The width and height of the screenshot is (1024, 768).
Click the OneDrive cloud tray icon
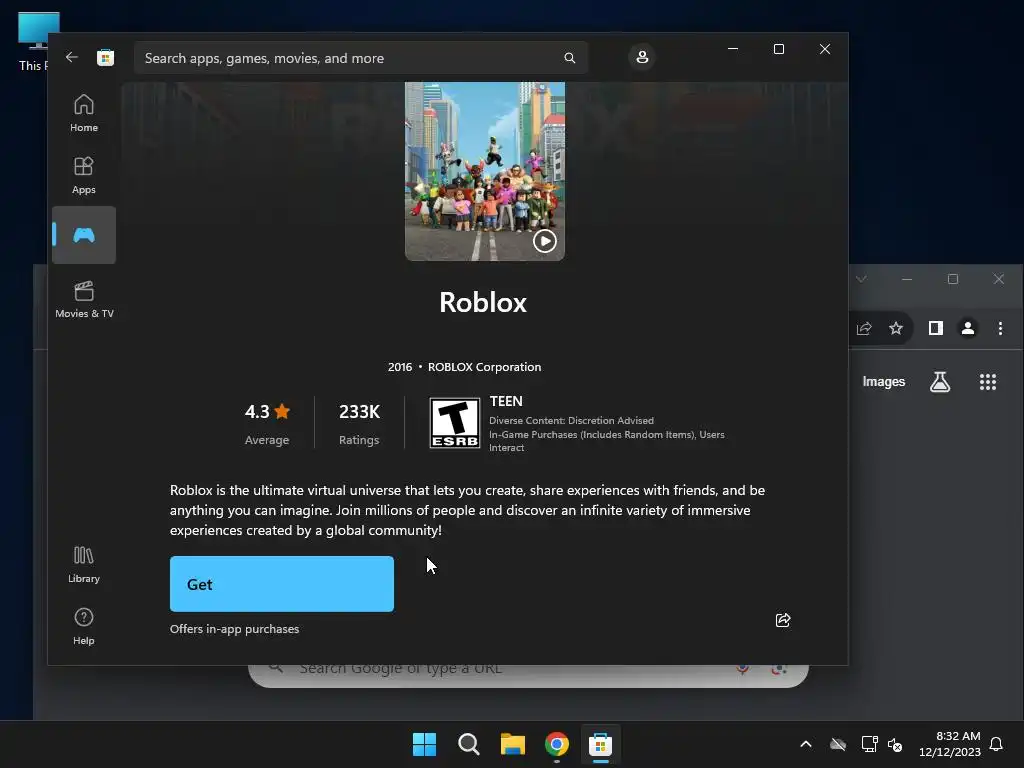(838, 744)
